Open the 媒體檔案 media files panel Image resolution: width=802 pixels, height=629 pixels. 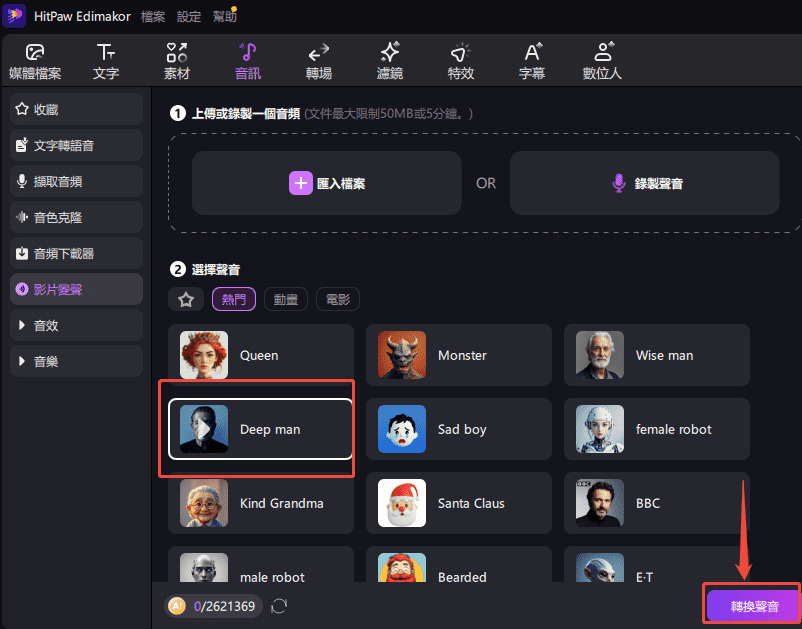pos(35,61)
